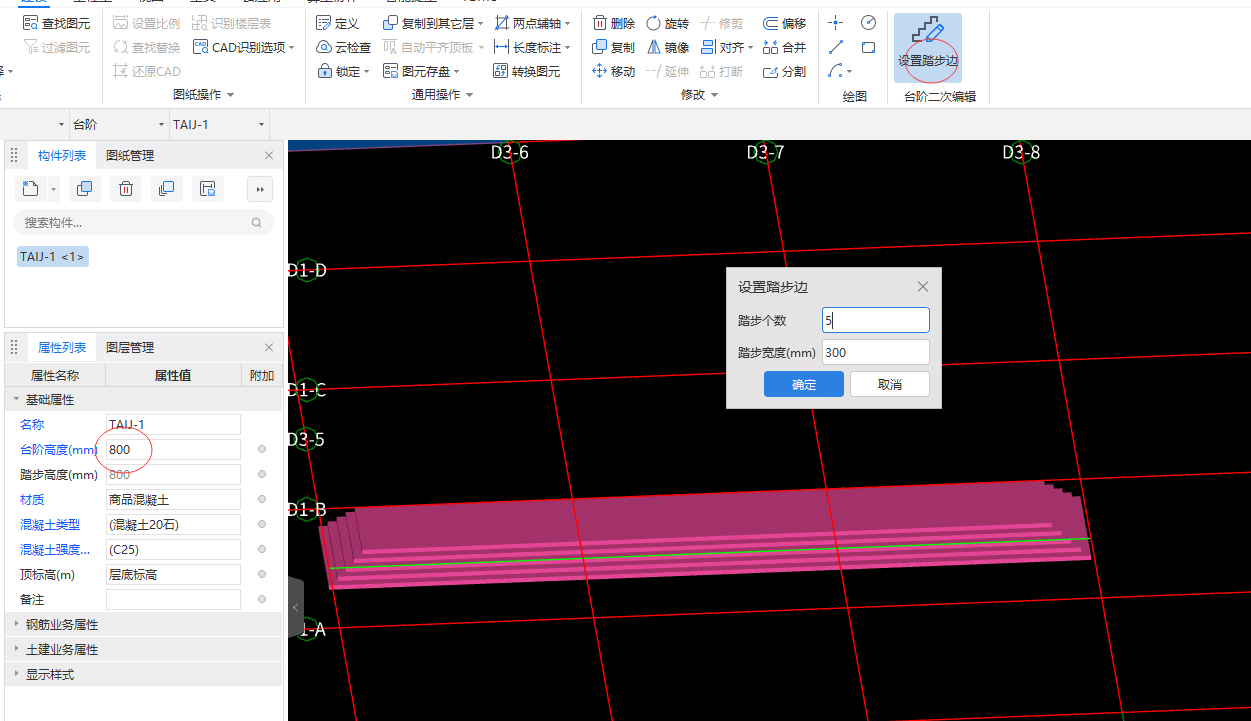Click the 踏步宽度(mm) input field

(876, 352)
